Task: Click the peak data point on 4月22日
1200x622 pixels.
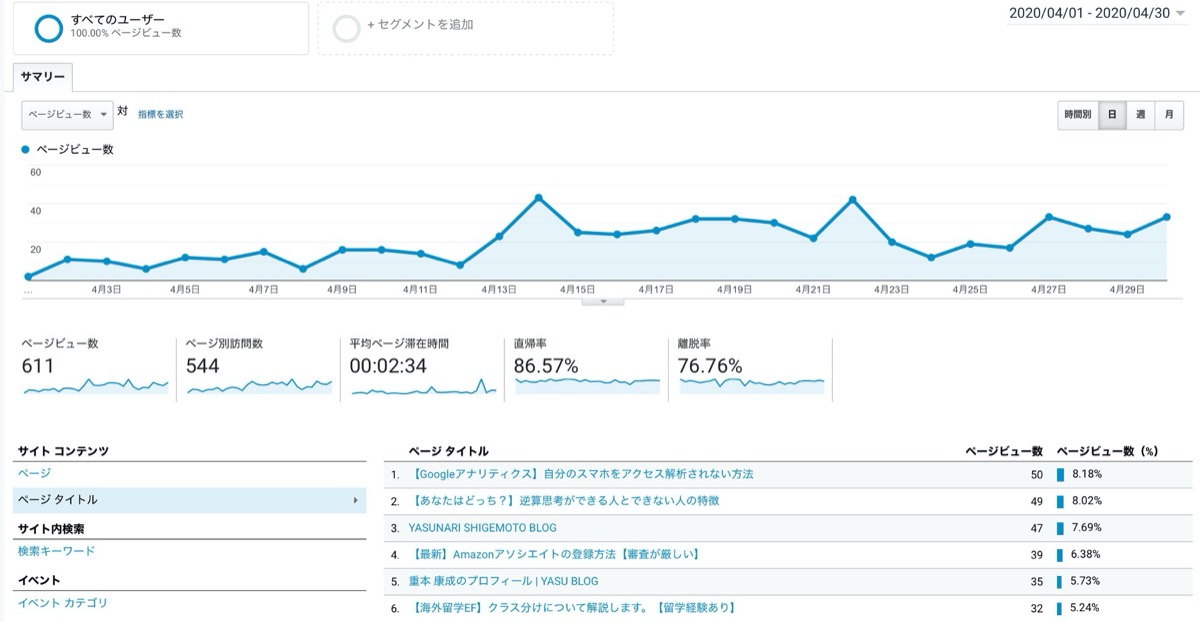Action: click(x=852, y=200)
